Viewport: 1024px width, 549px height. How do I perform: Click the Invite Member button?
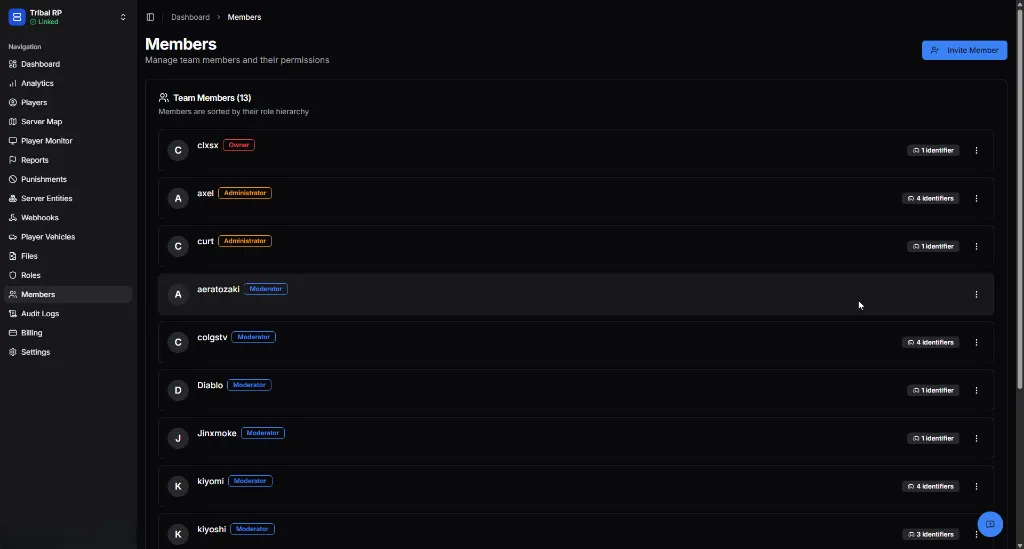tap(964, 50)
